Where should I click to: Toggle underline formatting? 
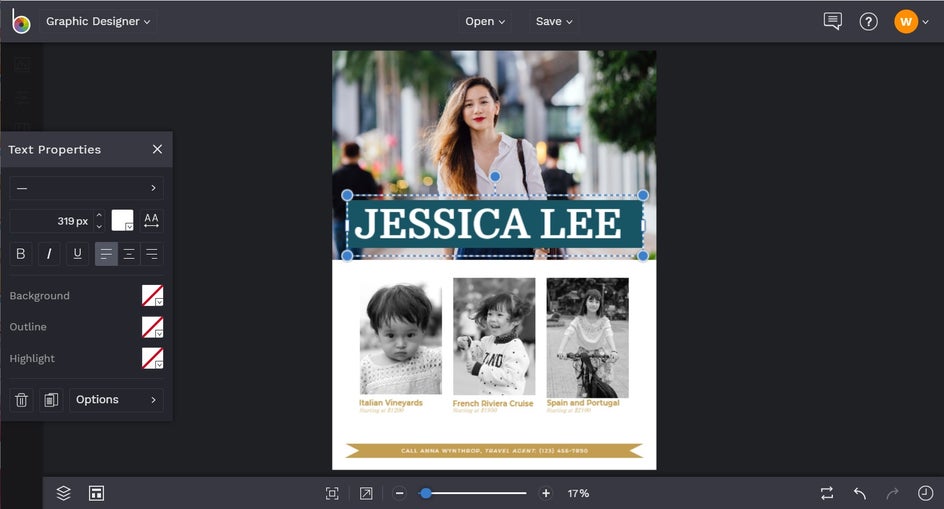[x=77, y=254]
